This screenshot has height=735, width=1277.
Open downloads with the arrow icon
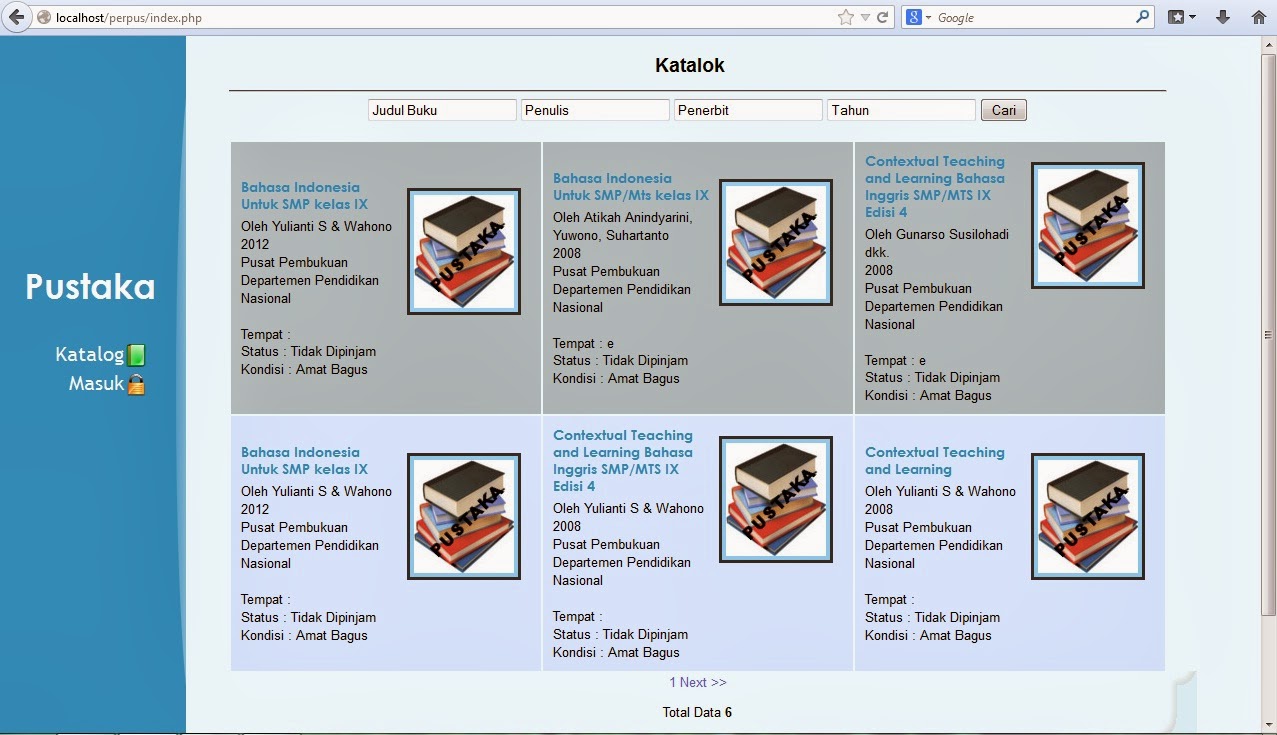pyautogui.click(x=1222, y=17)
